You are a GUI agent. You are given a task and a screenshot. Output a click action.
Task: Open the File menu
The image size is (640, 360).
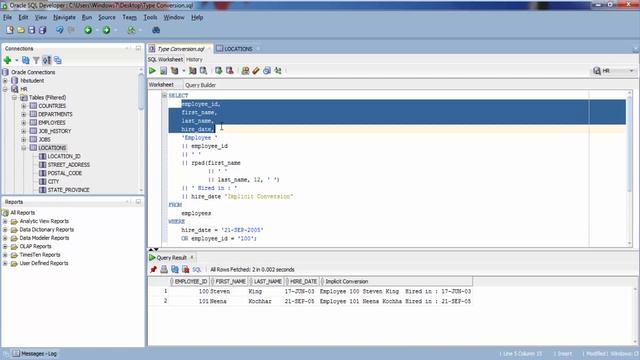pos(7,18)
